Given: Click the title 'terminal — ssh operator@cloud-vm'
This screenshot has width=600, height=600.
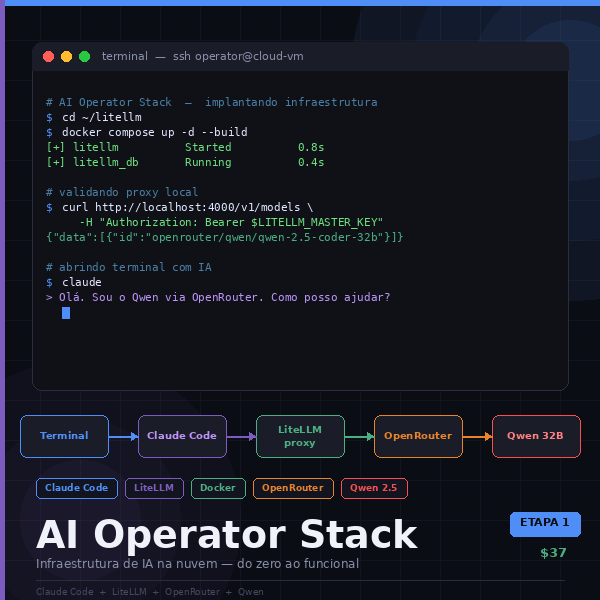Looking at the screenshot, I should (x=202, y=56).
